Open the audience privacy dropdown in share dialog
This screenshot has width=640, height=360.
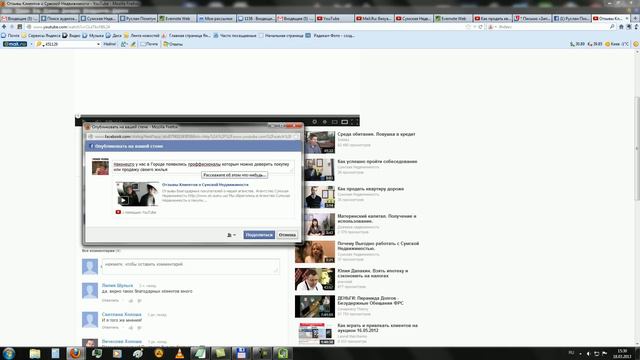pyautogui.click(x=231, y=235)
